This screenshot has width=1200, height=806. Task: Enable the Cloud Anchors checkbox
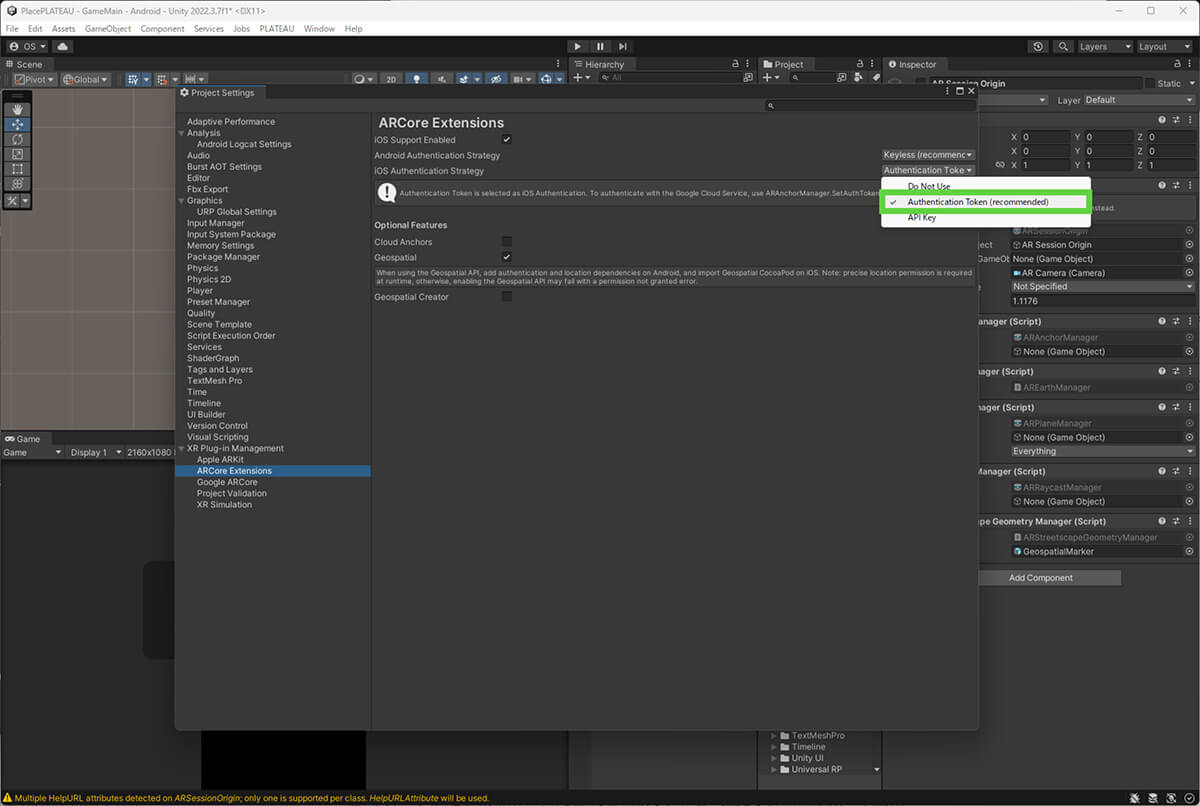coord(507,242)
